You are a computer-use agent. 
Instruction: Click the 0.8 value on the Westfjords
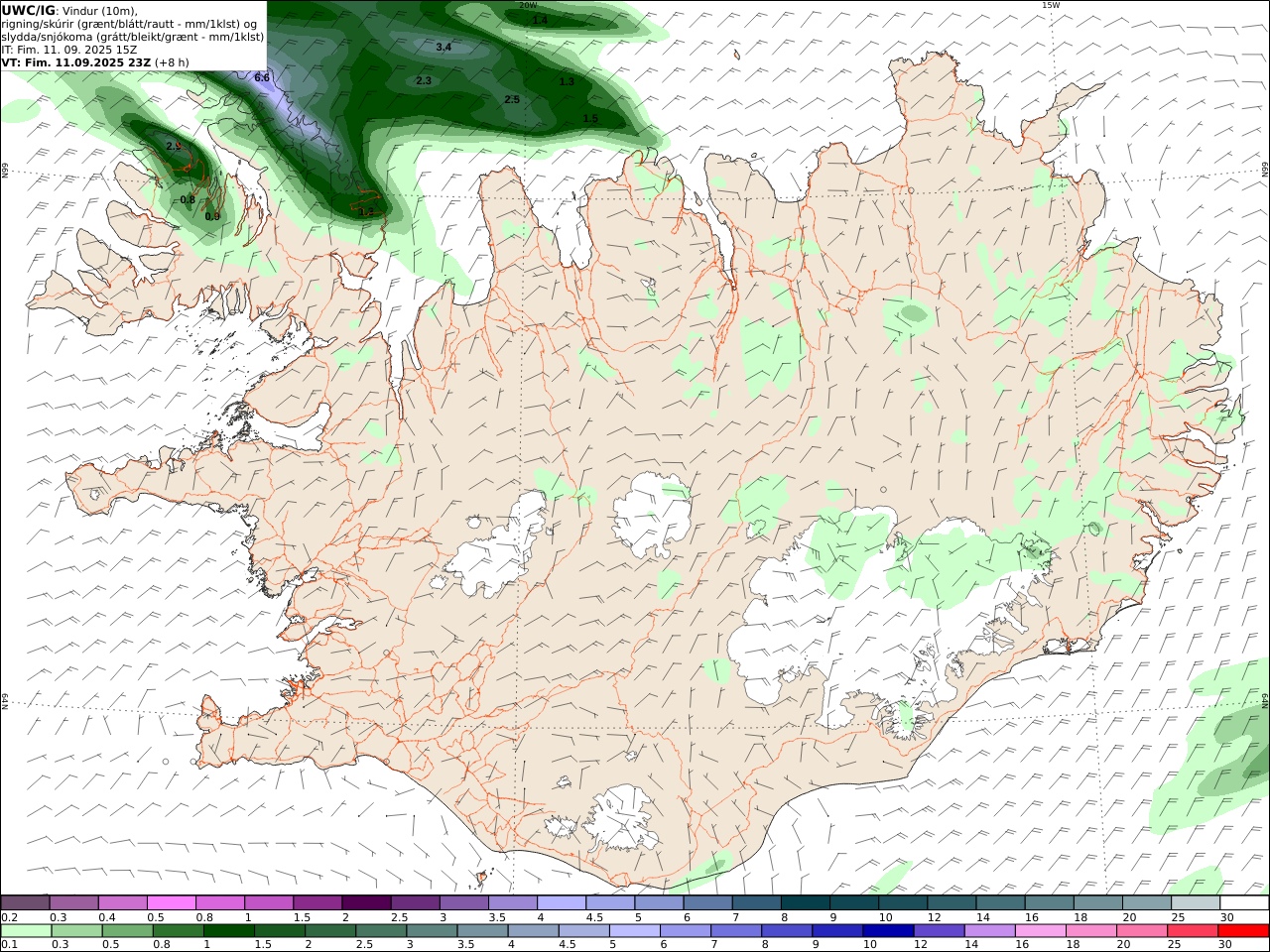point(188,199)
